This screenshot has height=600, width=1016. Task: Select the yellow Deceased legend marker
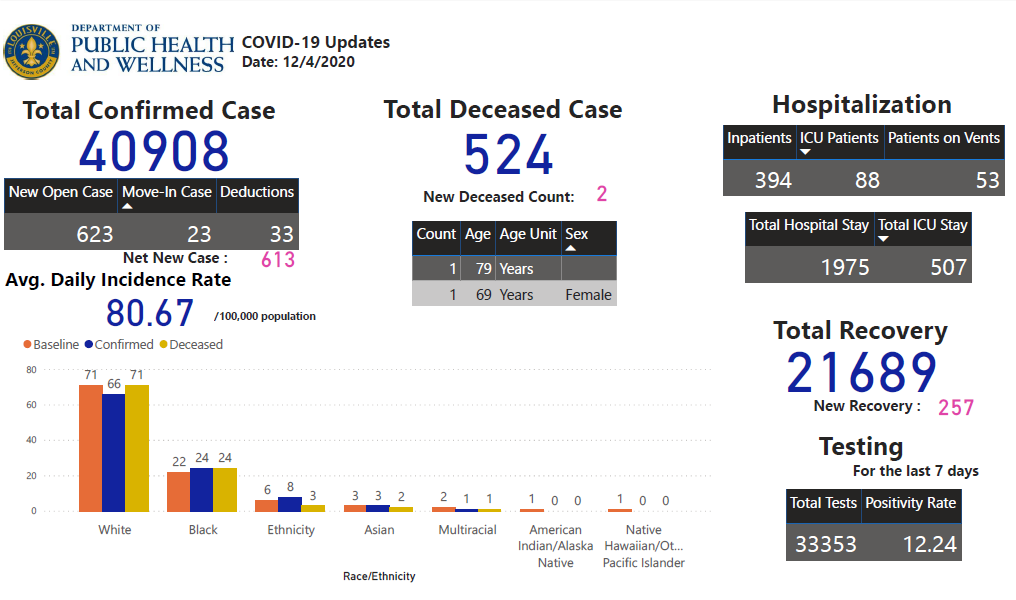[166, 343]
